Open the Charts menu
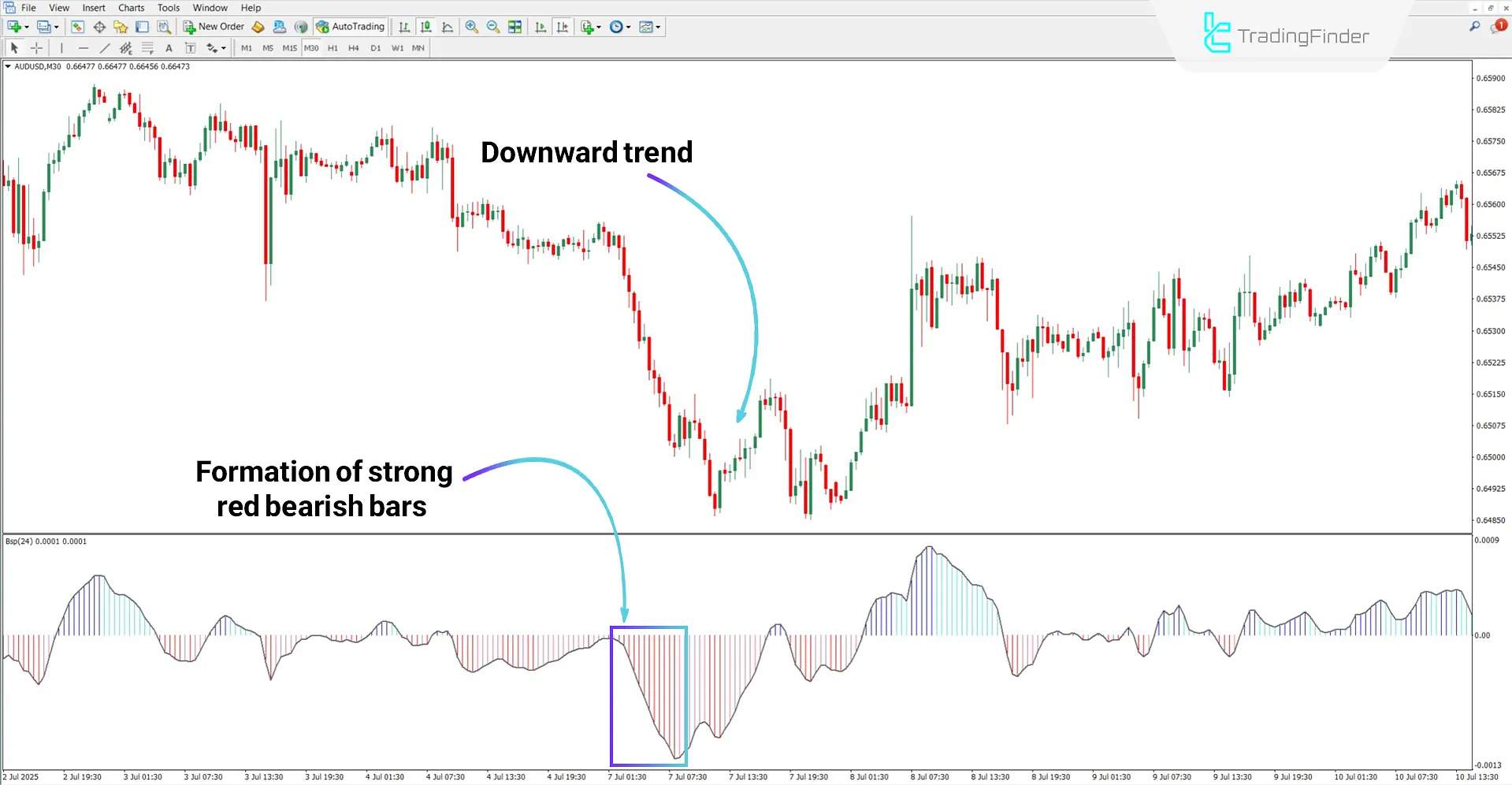 tap(131, 7)
